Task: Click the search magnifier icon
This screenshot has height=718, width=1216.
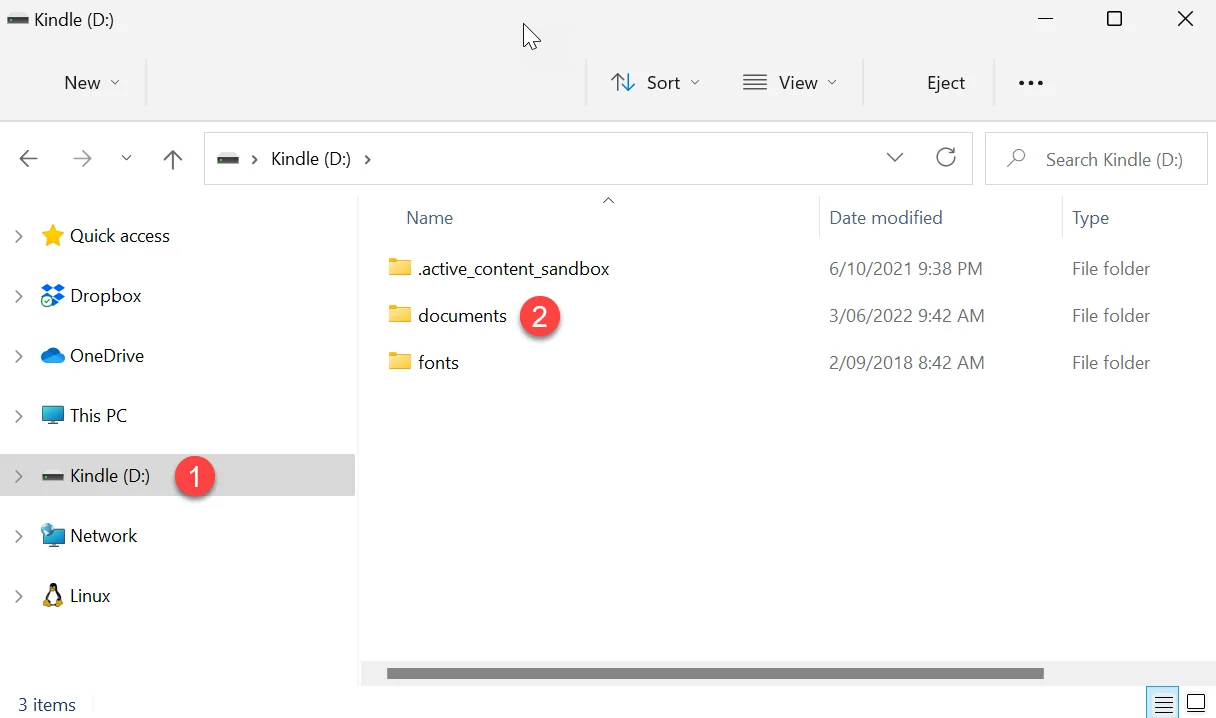Action: 1017,158
